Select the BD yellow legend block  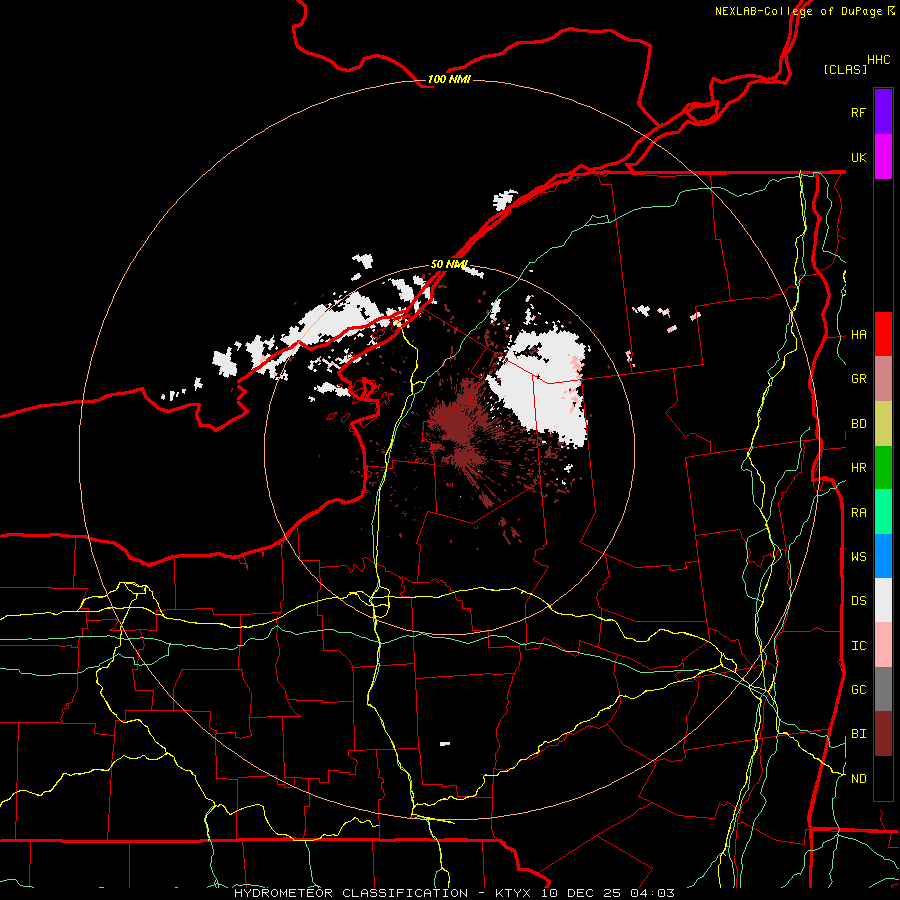point(883,424)
